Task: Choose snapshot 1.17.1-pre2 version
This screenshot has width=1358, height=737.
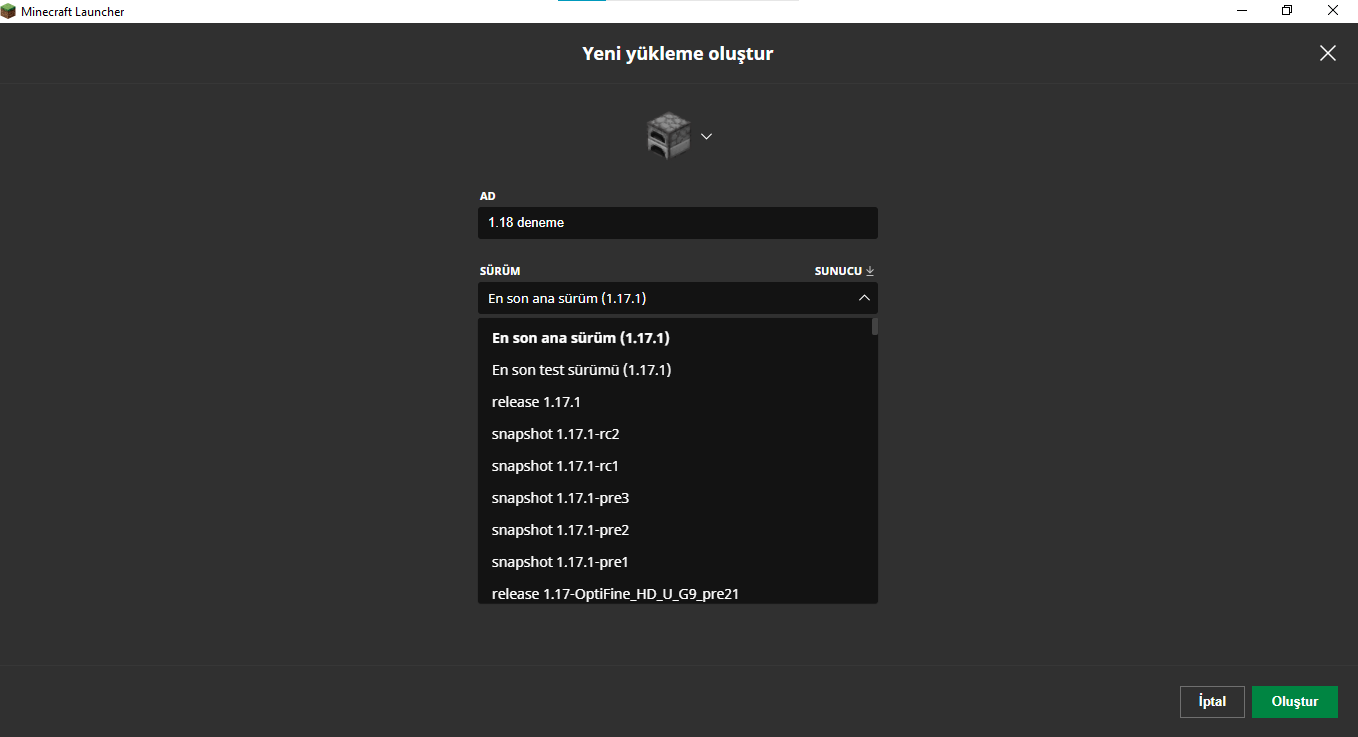Action: (x=678, y=530)
